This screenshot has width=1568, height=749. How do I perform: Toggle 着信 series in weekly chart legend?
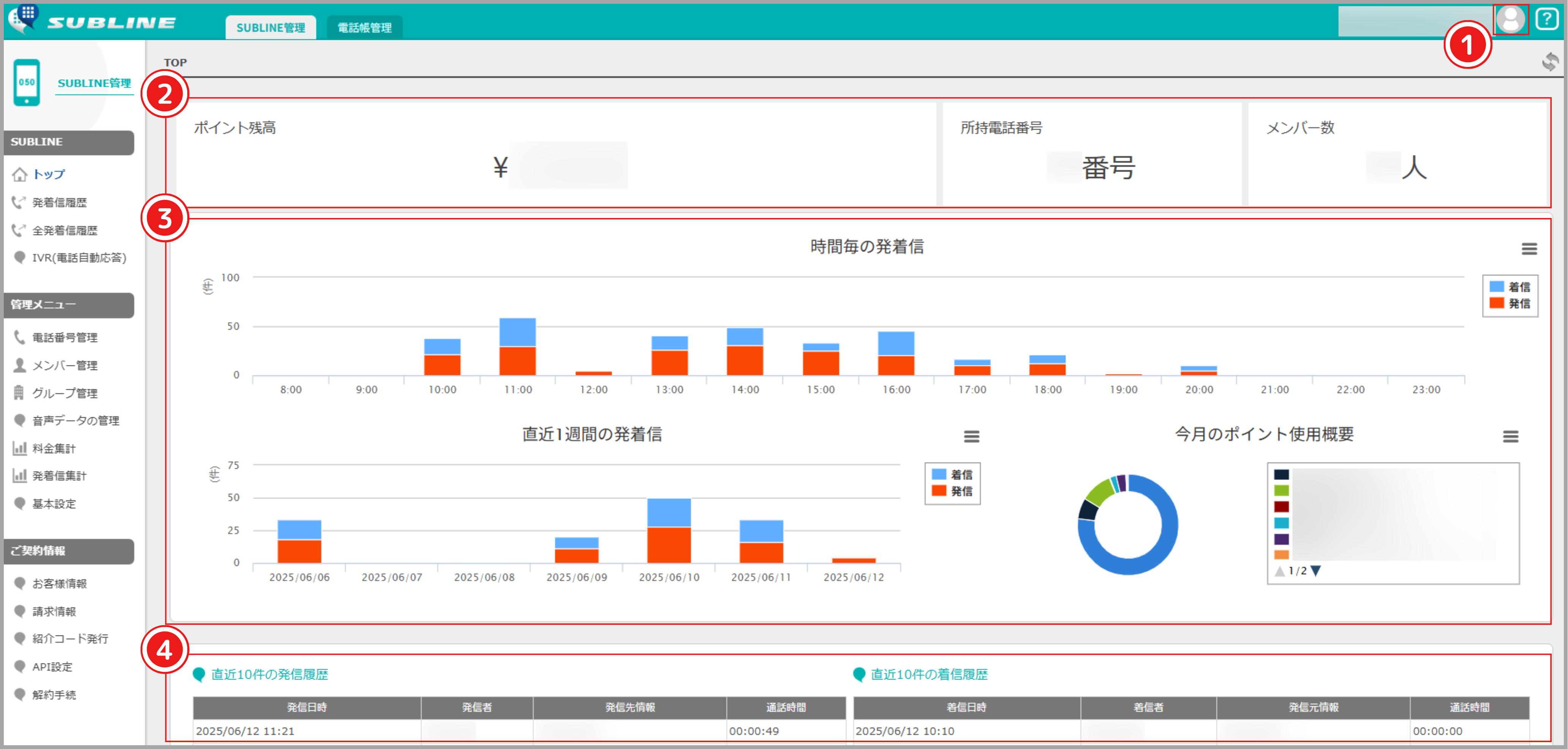coord(953,474)
